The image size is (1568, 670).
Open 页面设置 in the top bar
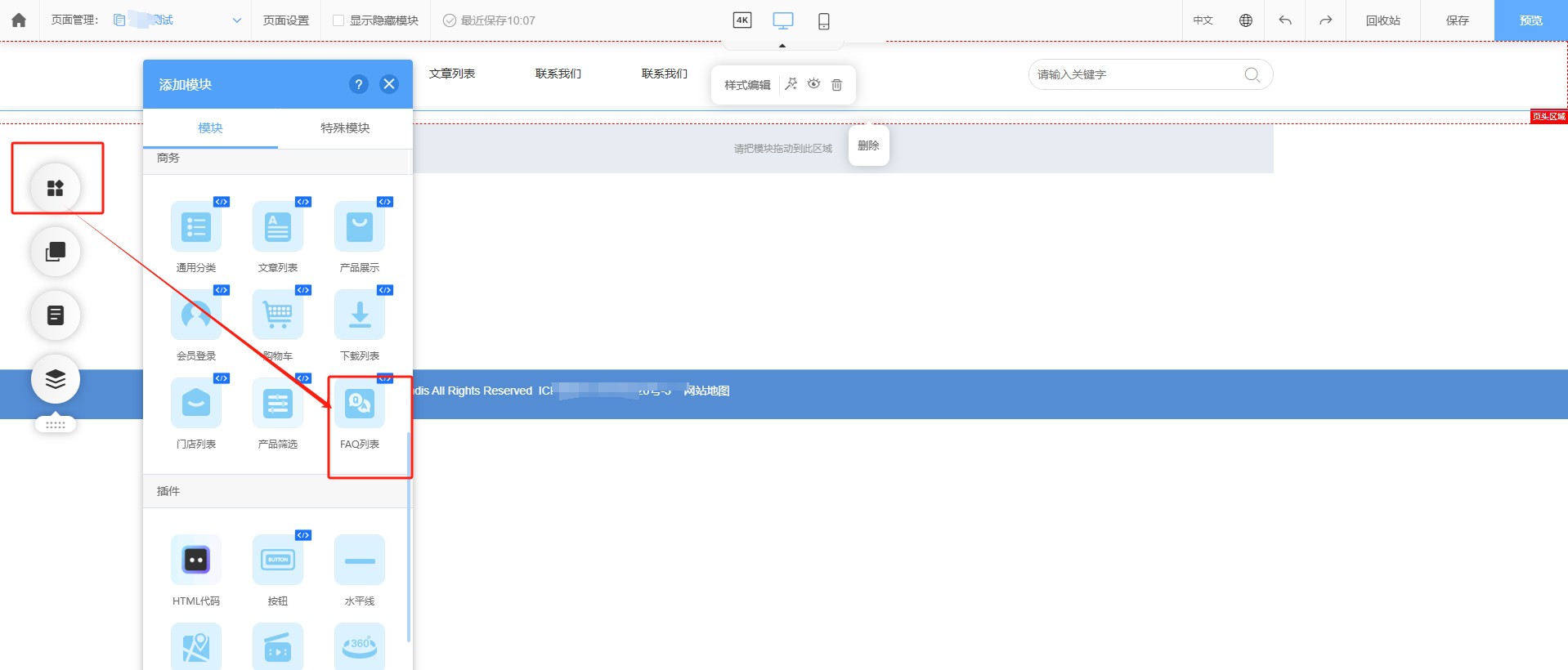click(286, 20)
